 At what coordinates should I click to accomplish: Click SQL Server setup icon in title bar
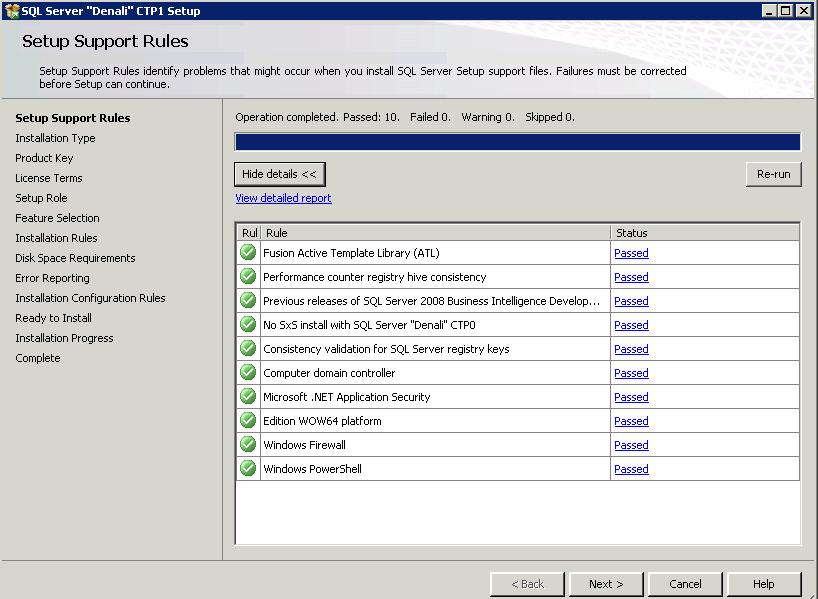pos(11,11)
